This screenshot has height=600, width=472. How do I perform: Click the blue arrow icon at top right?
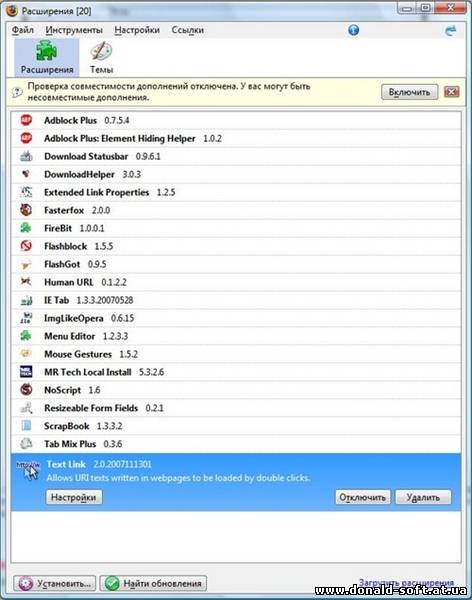tap(451, 31)
